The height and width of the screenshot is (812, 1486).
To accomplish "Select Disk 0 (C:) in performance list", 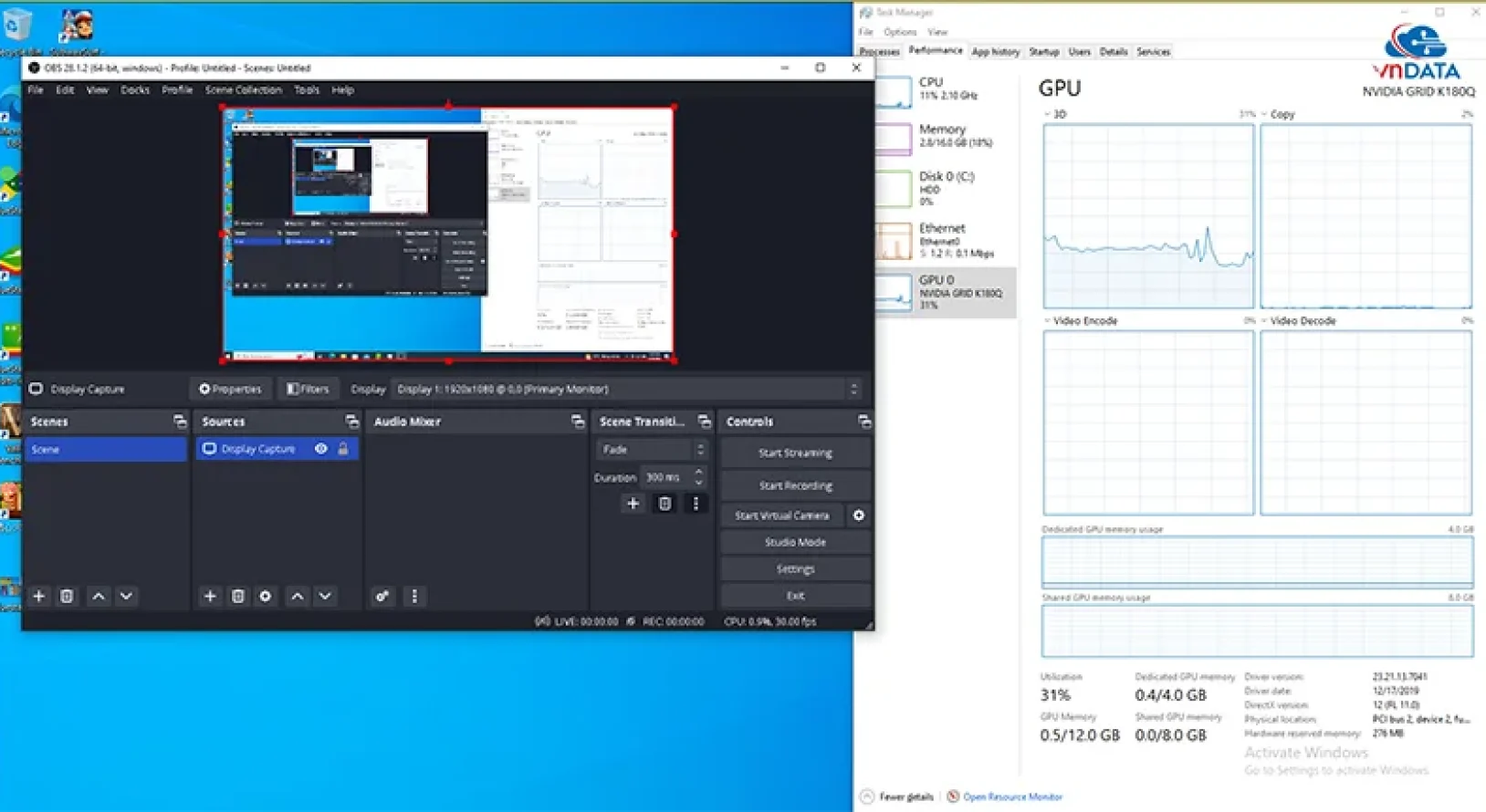I will click(x=945, y=188).
